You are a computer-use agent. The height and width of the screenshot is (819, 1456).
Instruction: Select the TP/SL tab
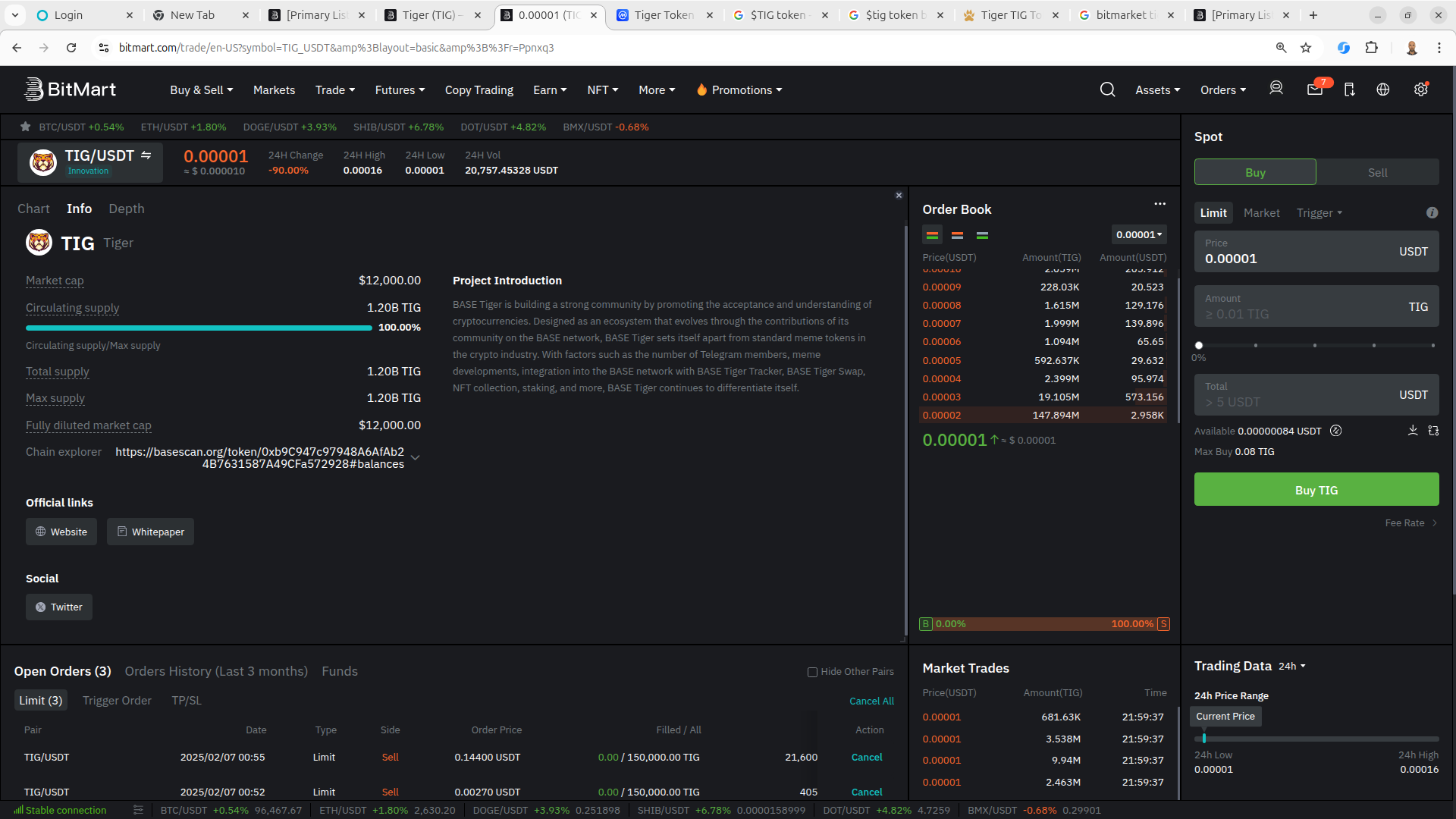tap(187, 701)
